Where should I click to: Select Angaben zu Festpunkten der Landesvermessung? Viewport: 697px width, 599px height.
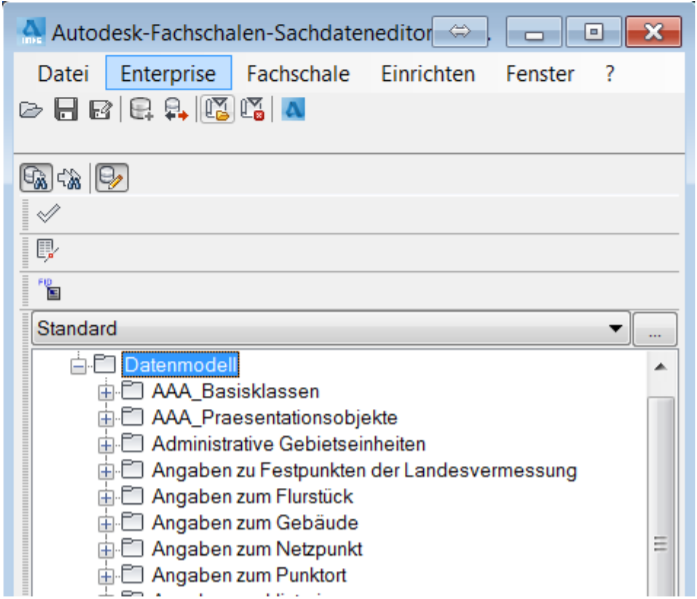click(x=365, y=470)
